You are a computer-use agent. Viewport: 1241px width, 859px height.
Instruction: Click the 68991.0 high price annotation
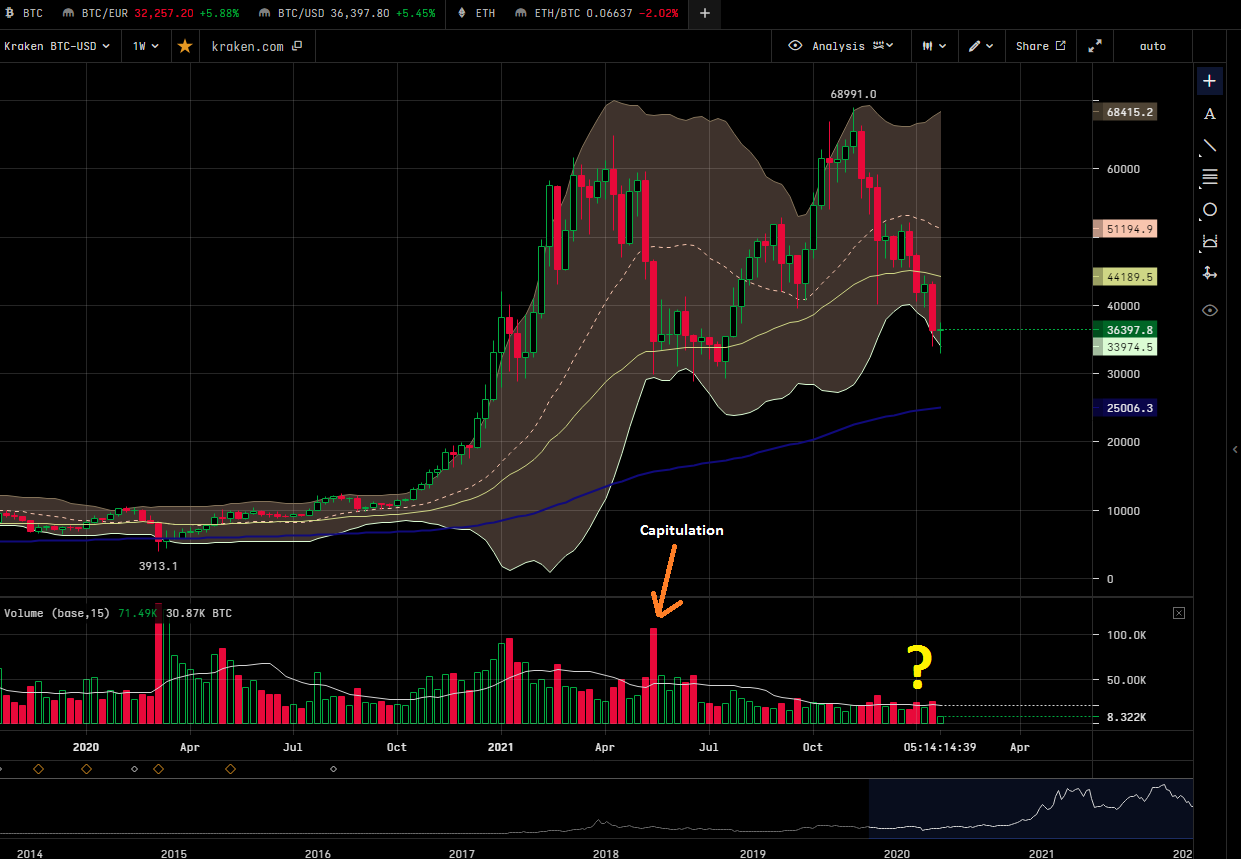pos(853,94)
